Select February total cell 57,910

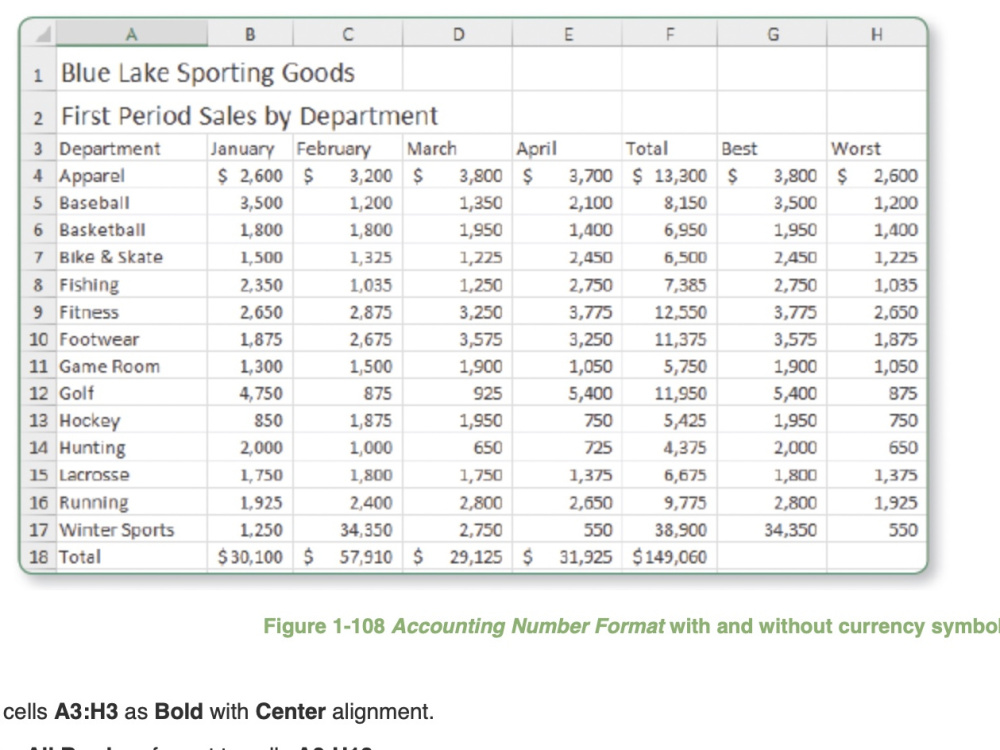(x=348, y=557)
